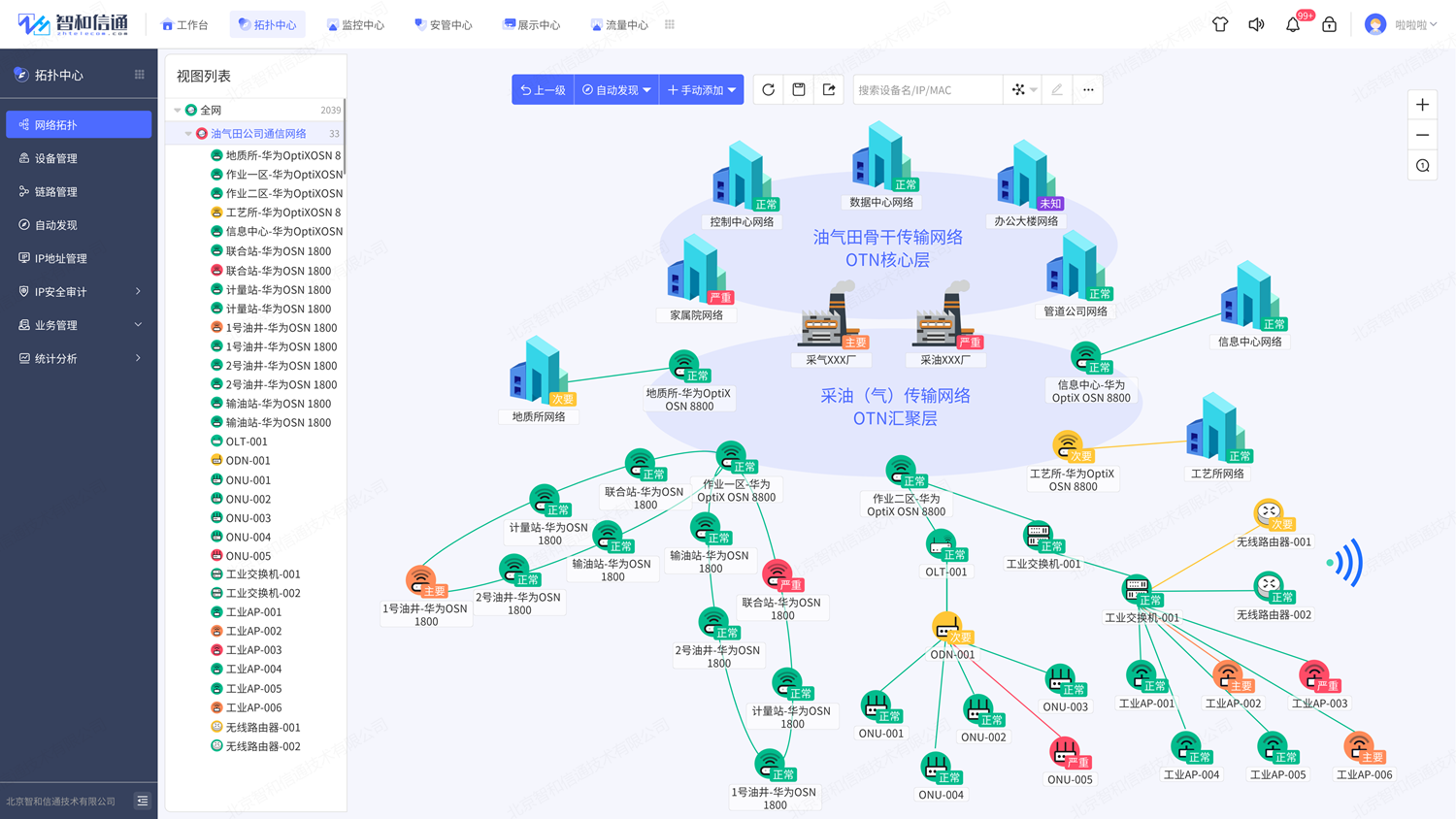The height and width of the screenshot is (819, 1456).
Task: Open 链路管理 in the sidebar
Action: pyautogui.click(x=79, y=191)
